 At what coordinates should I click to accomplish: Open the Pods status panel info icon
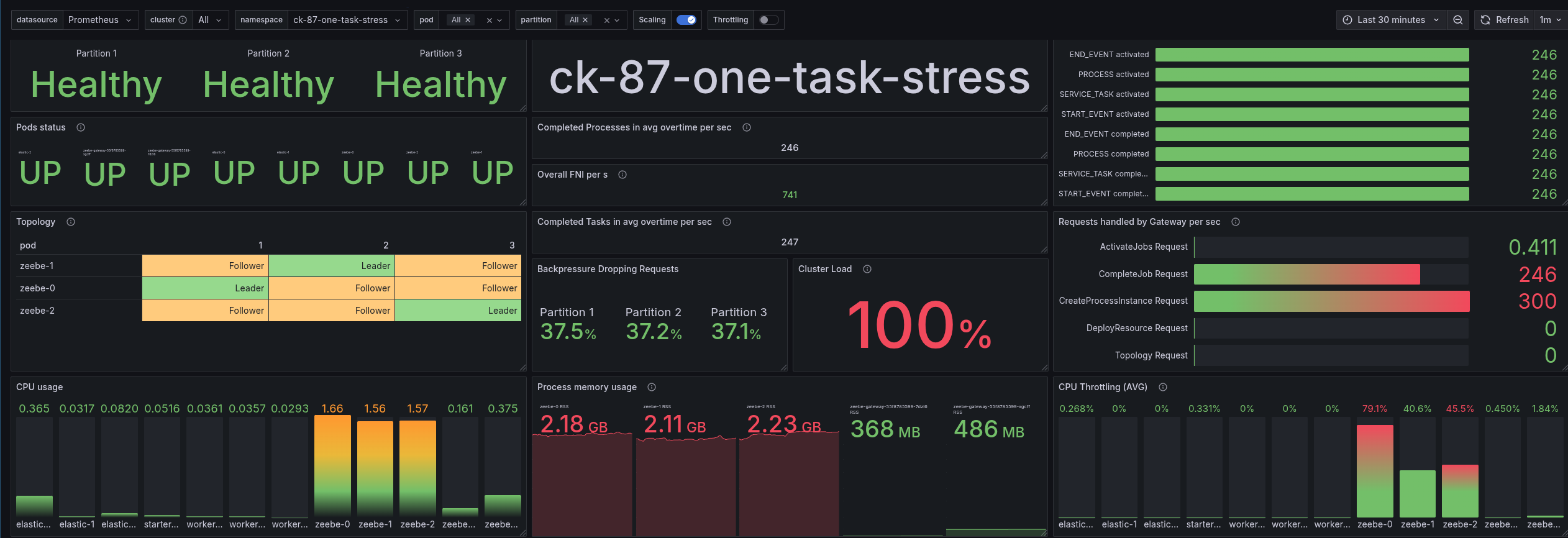(x=81, y=127)
